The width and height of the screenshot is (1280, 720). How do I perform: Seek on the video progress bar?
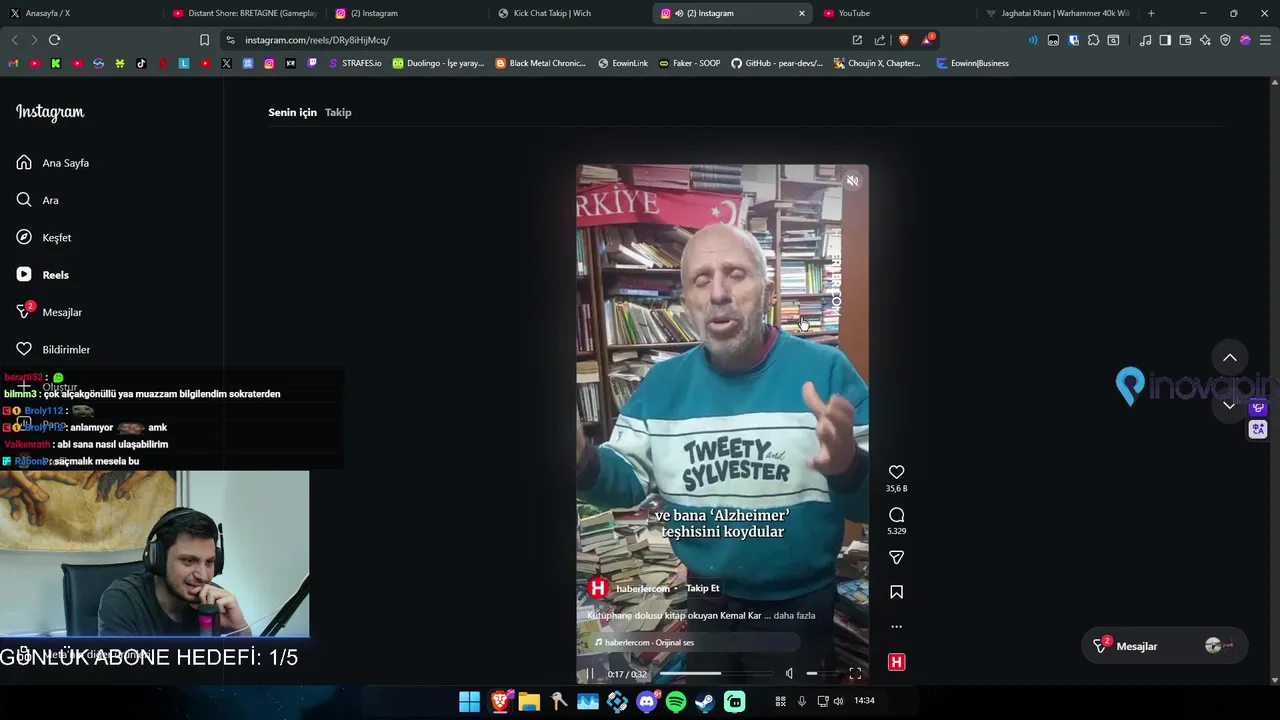coord(716,674)
